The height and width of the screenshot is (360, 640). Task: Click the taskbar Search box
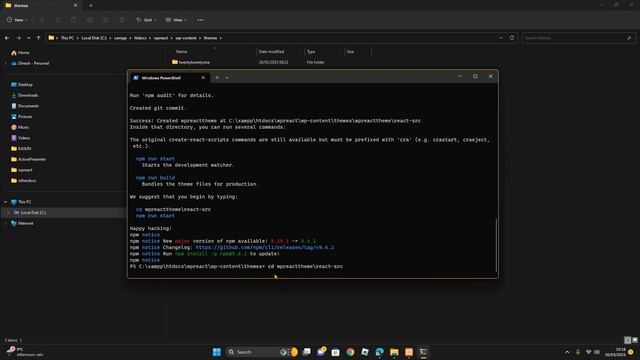tap(261, 352)
